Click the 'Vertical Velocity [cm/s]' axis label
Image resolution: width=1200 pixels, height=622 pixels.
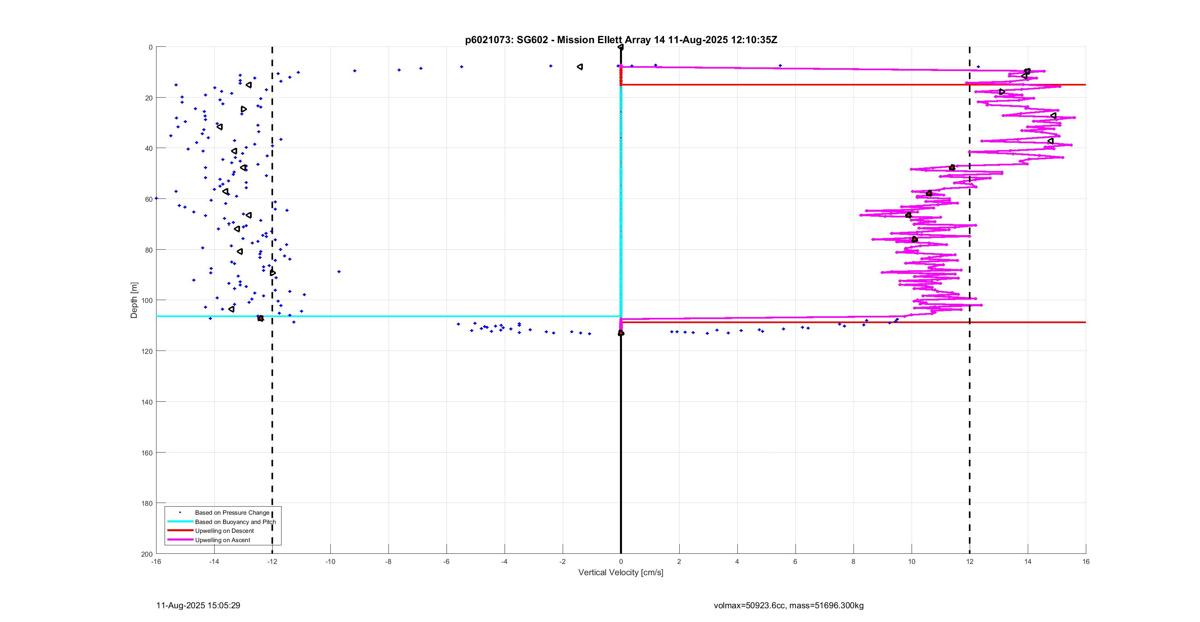coord(621,572)
